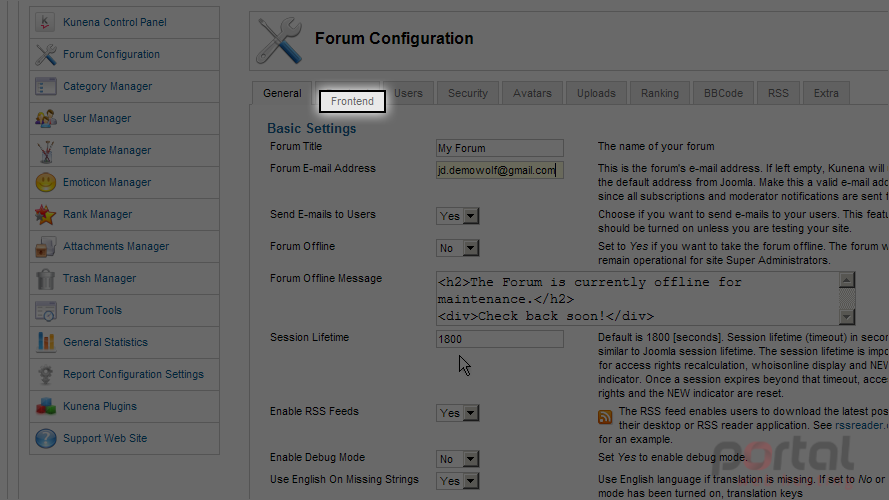
Task: Click the Report Configuration Settings icon
Action: [x=45, y=375]
